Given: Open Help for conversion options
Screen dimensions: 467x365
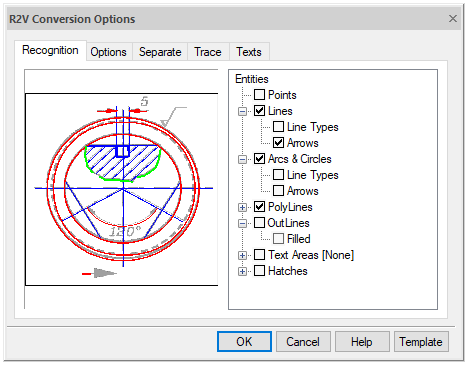Looking at the screenshot, I should point(362,342).
